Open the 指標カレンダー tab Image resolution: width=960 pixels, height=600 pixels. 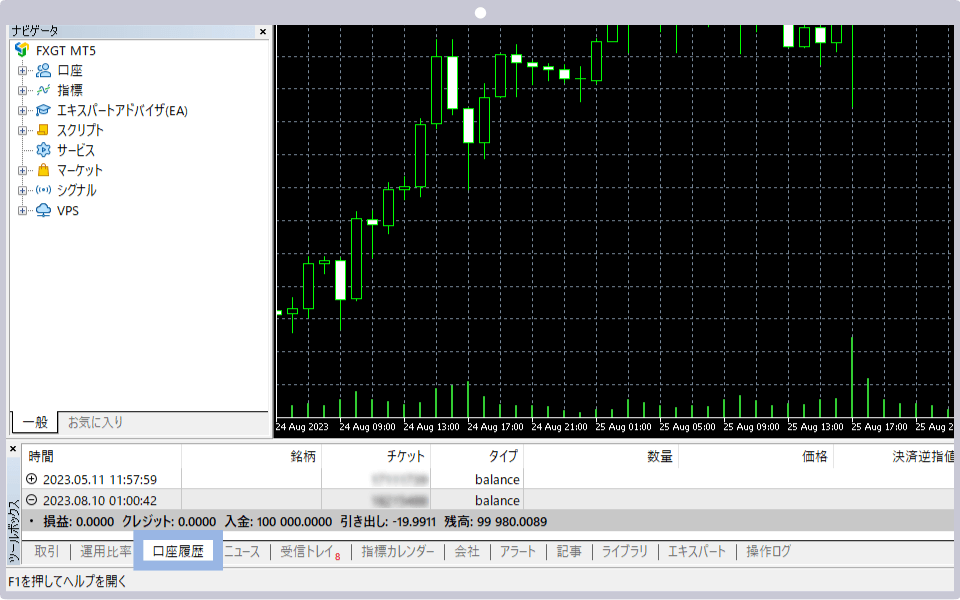pos(398,551)
